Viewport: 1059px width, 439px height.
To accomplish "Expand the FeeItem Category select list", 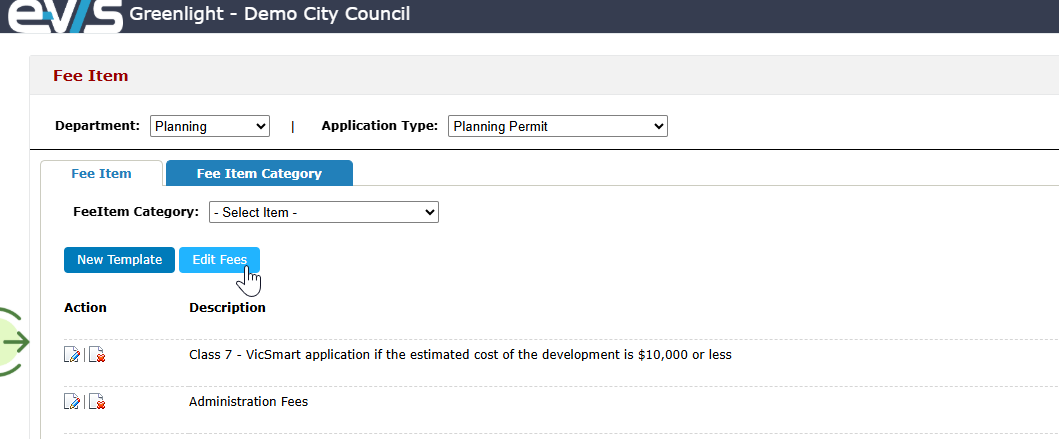I will click(324, 212).
